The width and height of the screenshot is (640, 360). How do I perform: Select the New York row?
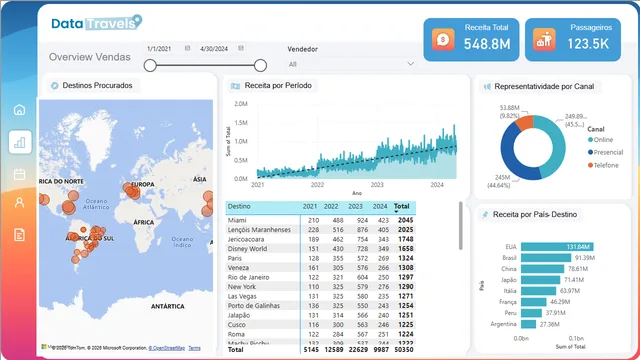(321, 287)
